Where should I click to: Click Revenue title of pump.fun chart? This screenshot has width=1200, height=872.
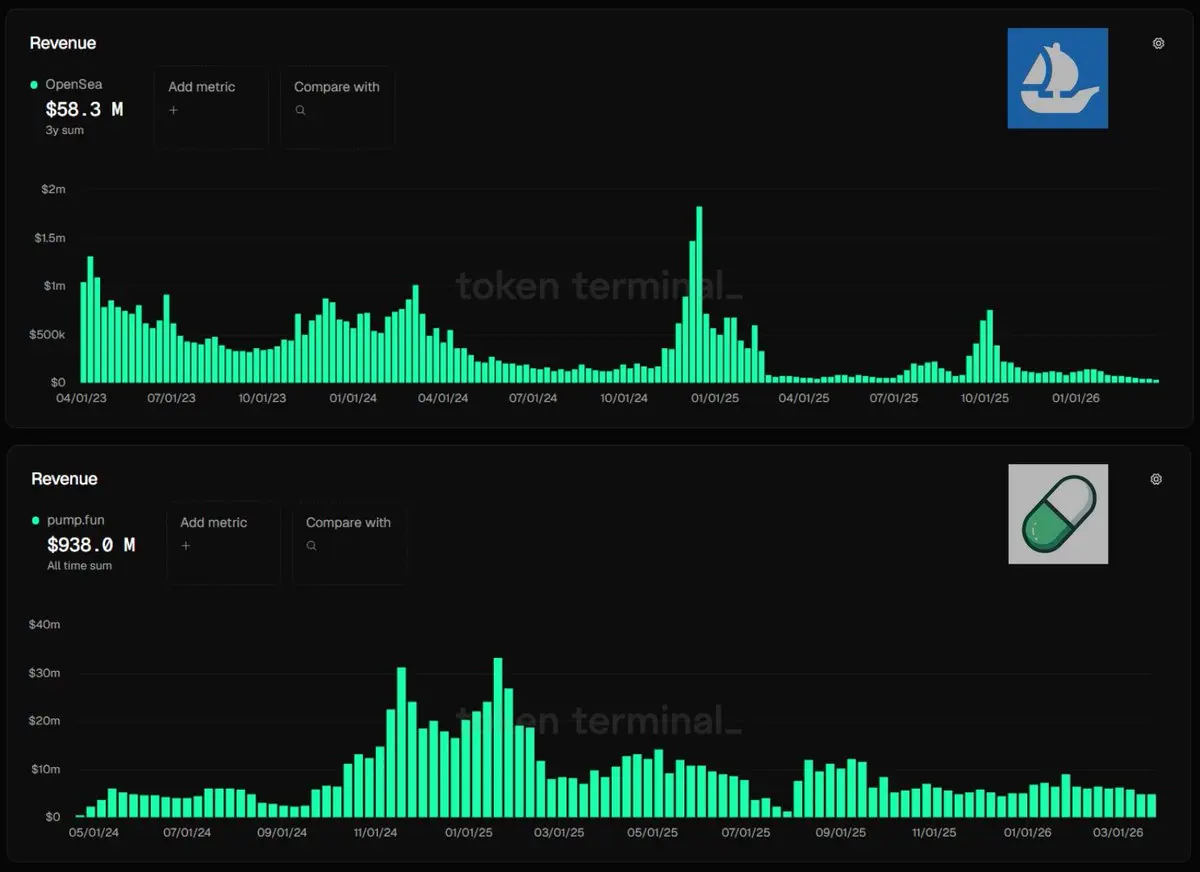click(64, 479)
